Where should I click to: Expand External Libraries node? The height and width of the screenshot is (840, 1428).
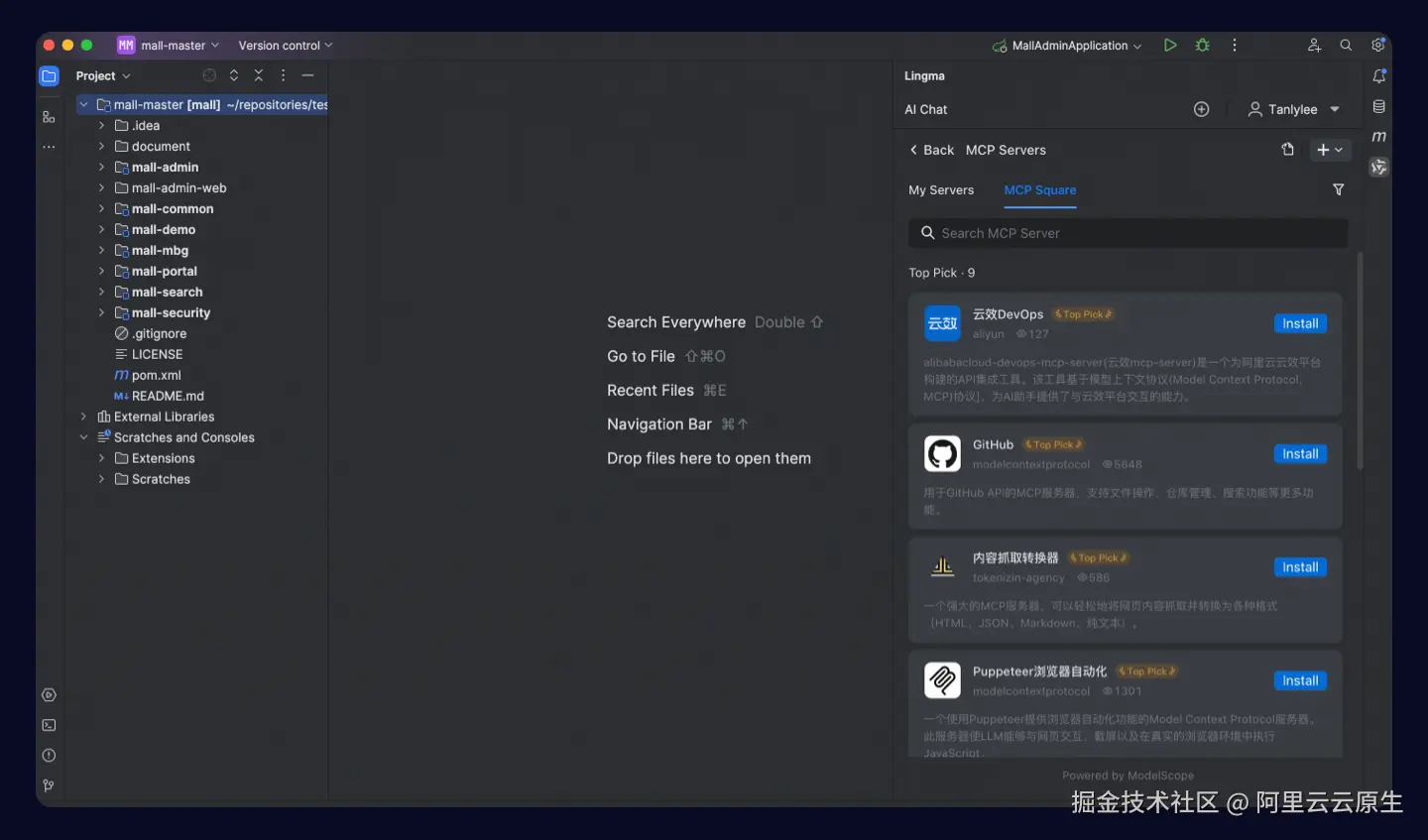pos(84,417)
